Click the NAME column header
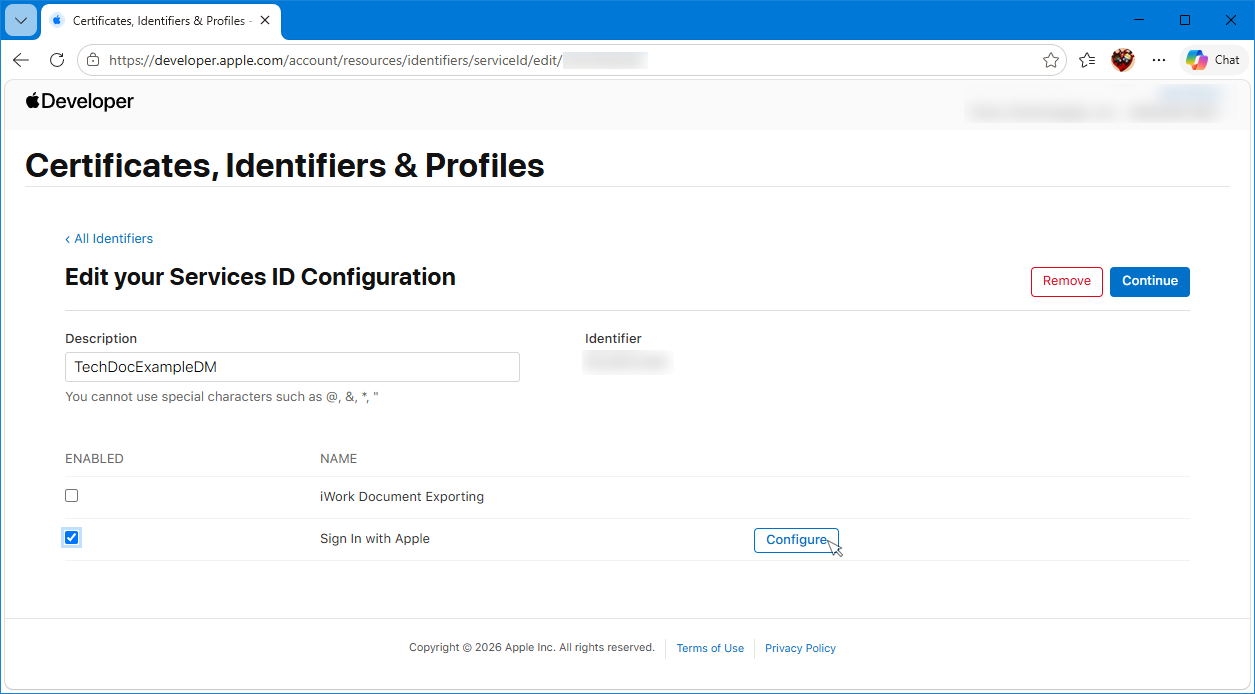Viewport: 1255px width, 694px height. tap(338, 459)
